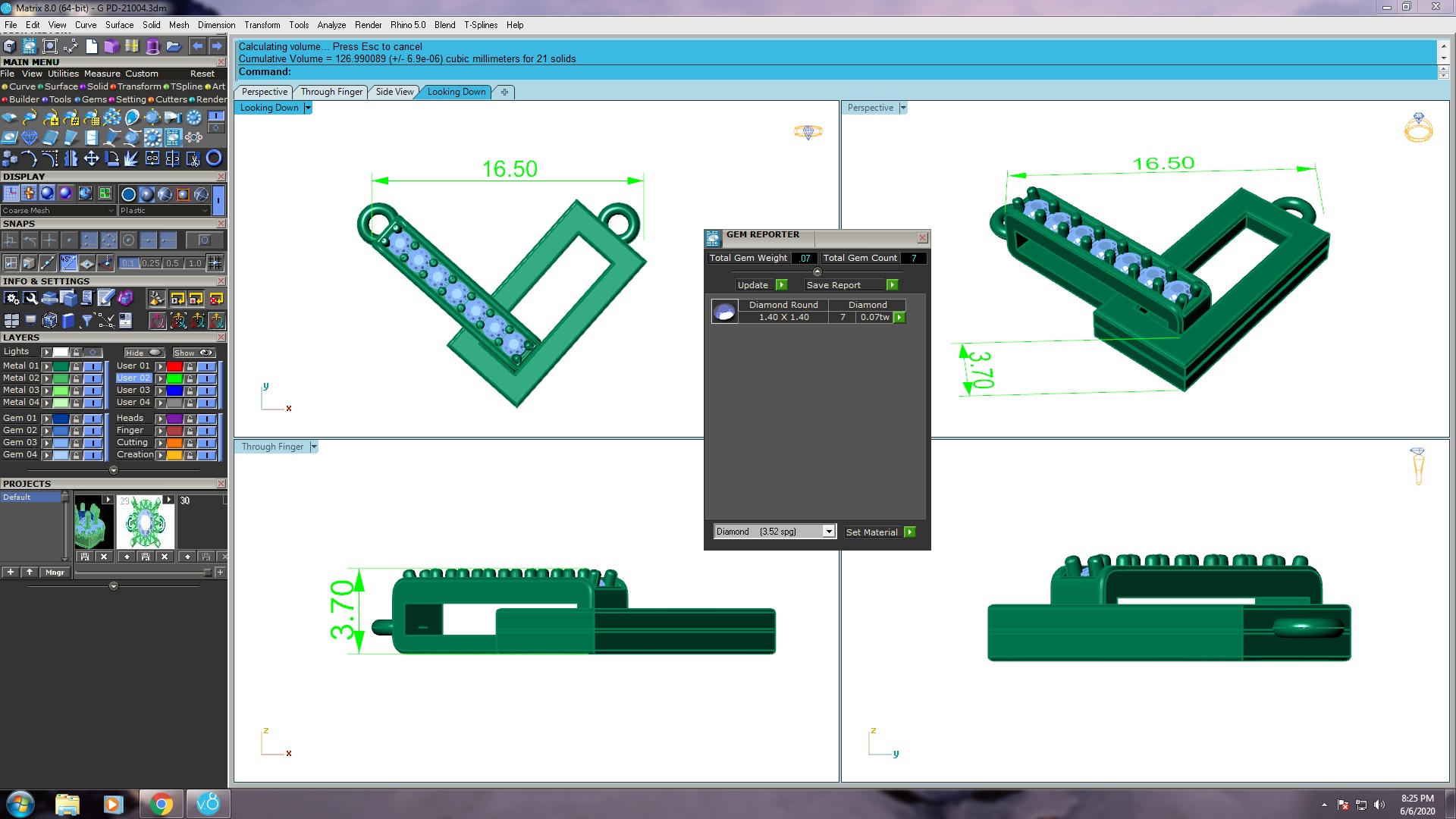
Task: Click the open folder icon in top toolbar
Action: pyautogui.click(x=173, y=47)
